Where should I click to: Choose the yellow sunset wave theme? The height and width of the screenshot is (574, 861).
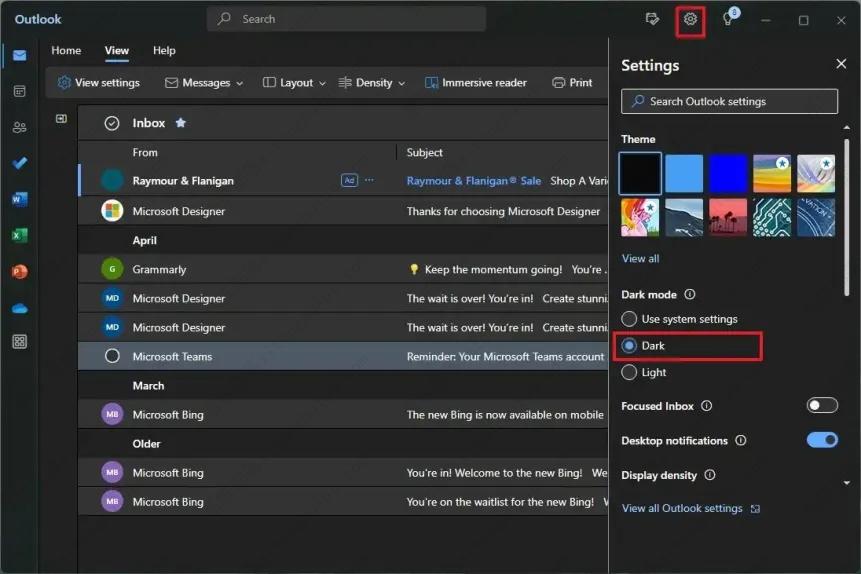coord(771,174)
